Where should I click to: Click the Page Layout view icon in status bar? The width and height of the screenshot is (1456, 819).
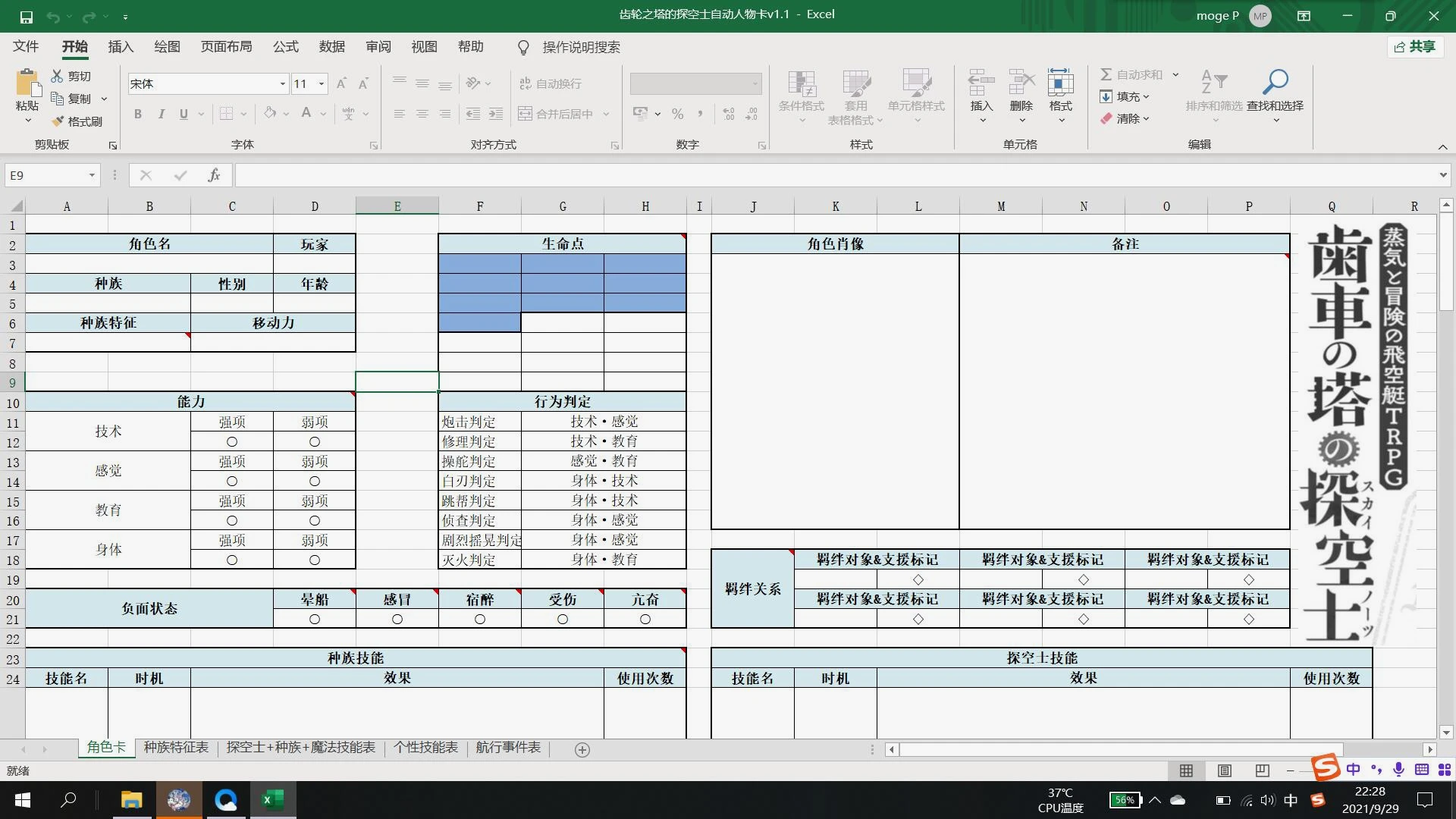click(x=1224, y=770)
